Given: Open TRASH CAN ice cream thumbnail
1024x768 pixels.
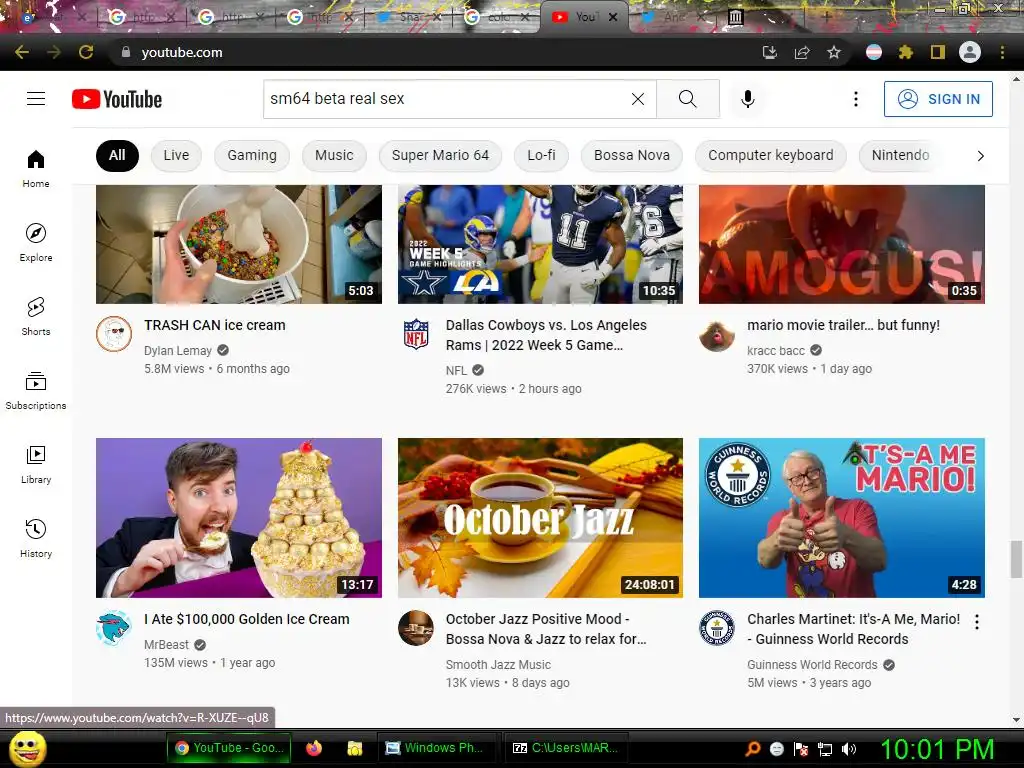Looking at the screenshot, I should coord(239,244).
